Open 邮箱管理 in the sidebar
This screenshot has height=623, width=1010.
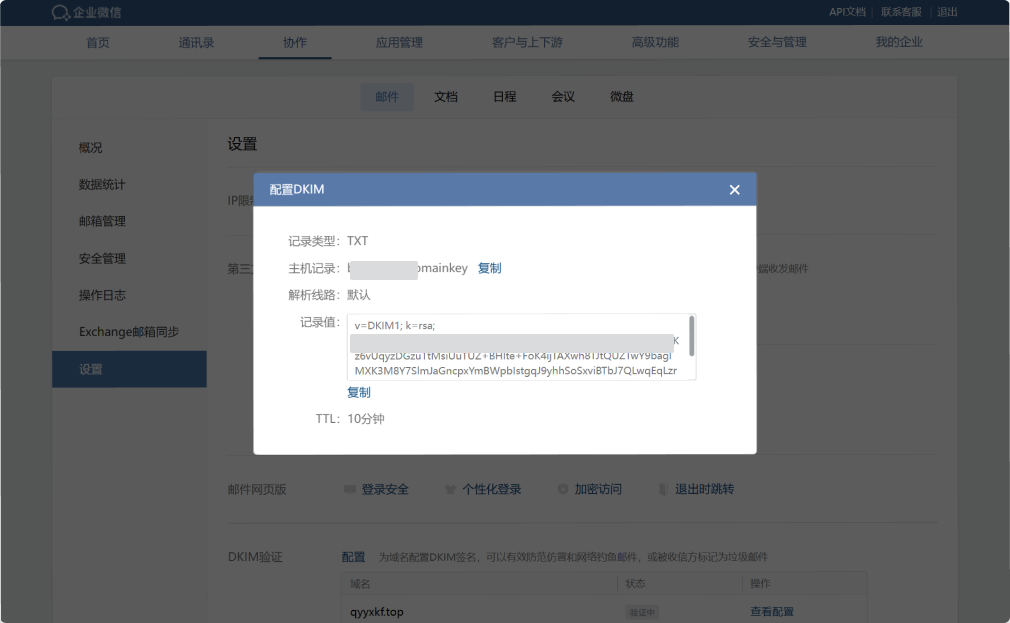(102, 222)
